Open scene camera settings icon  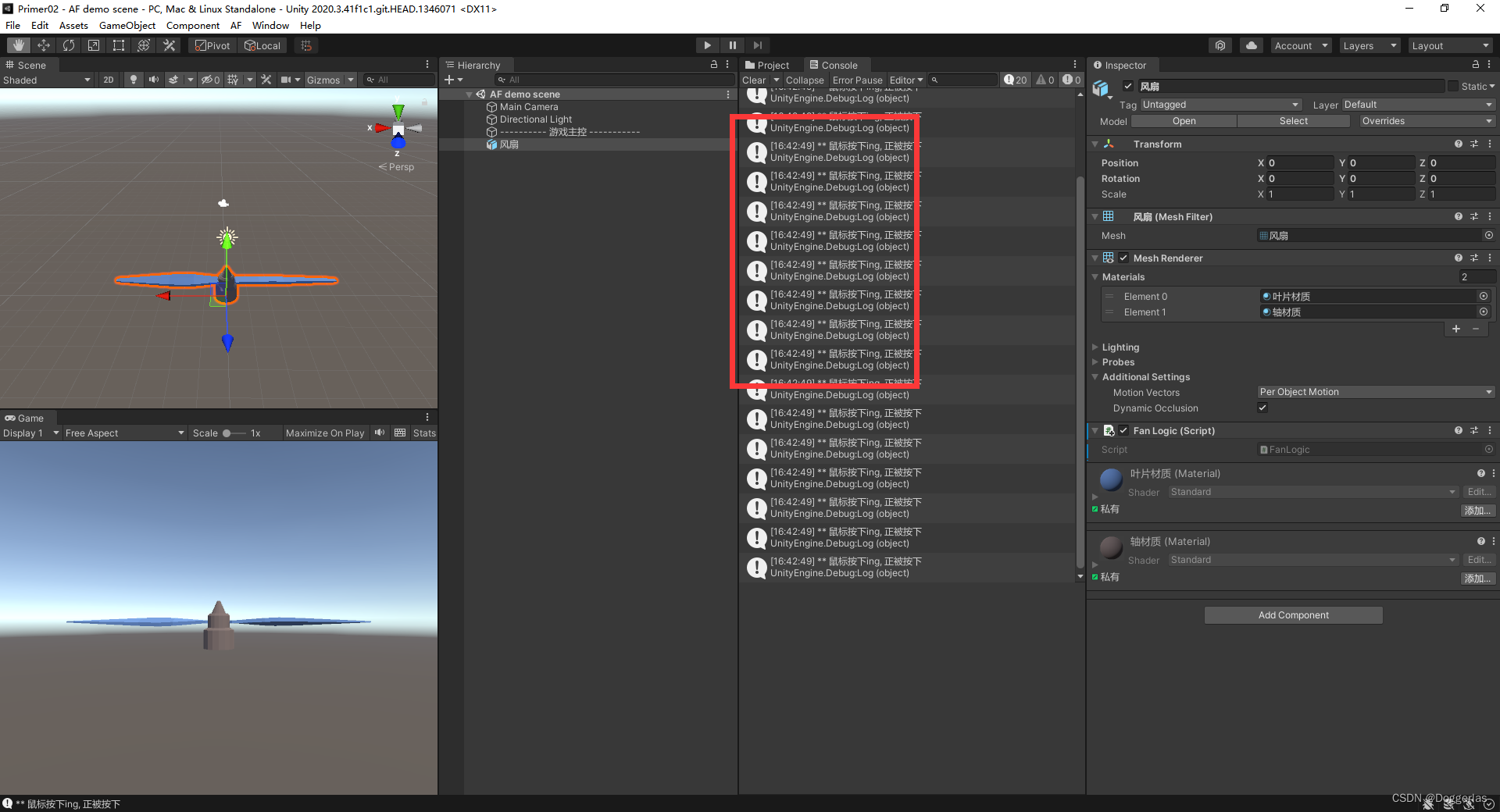tap(286, 80)
